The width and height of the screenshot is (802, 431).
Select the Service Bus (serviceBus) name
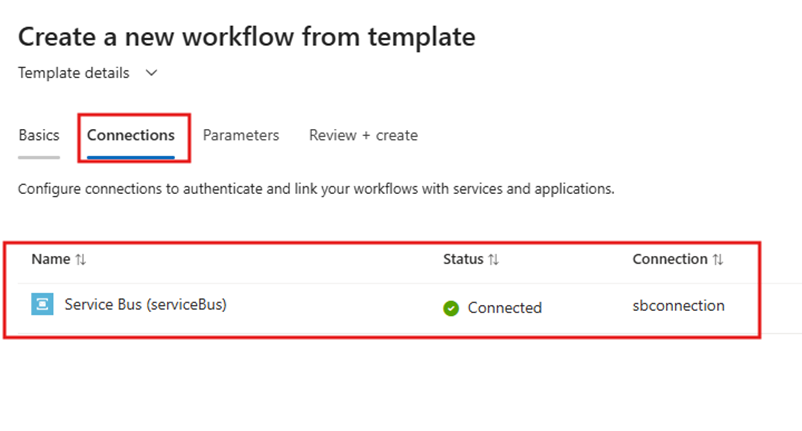(x=146, y=304)
